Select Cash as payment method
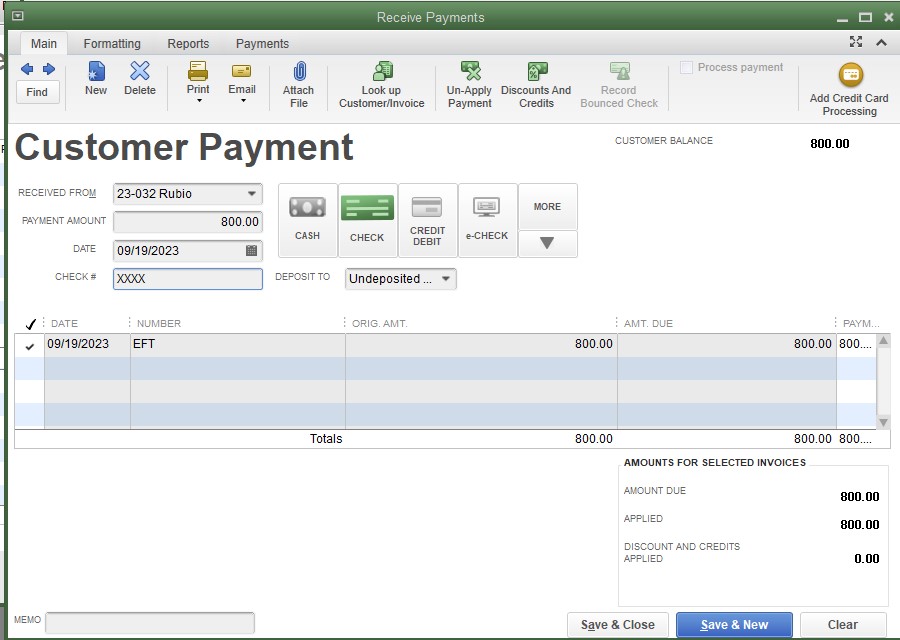 point(307,218)
